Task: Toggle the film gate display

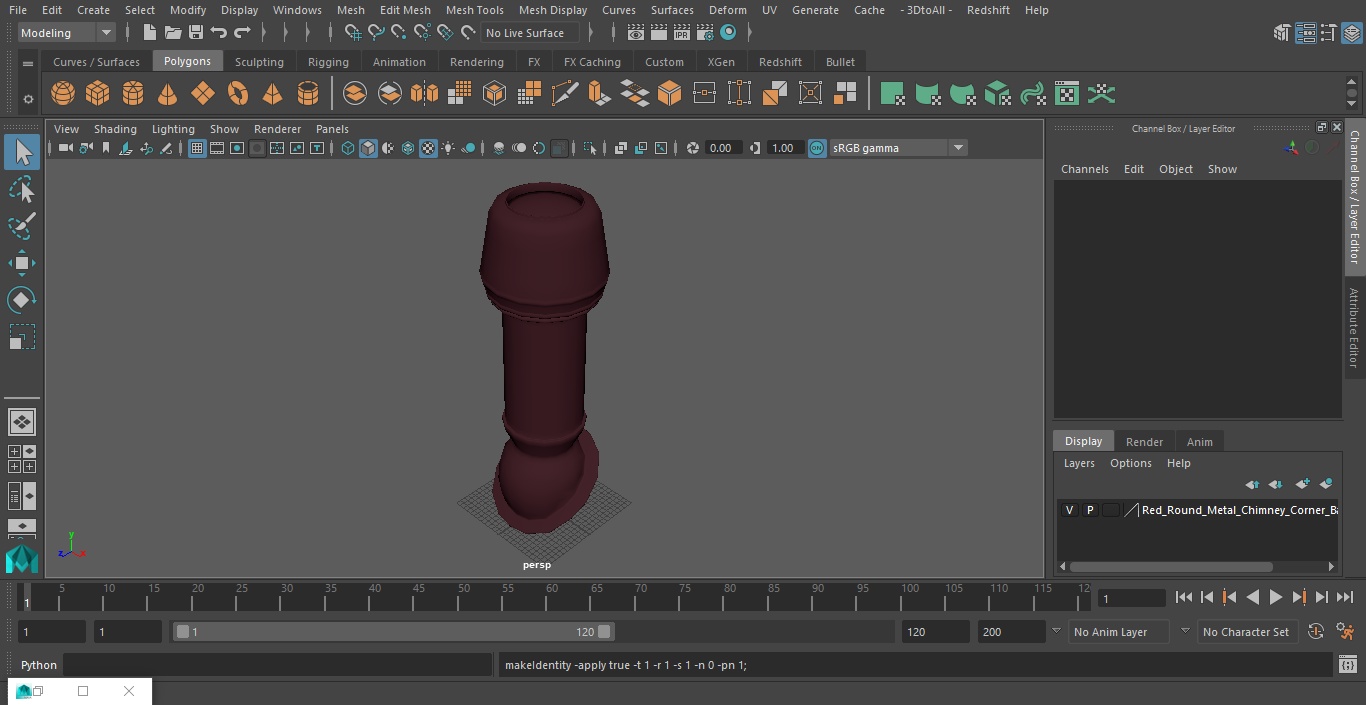Action: click(x=217, y=148)
